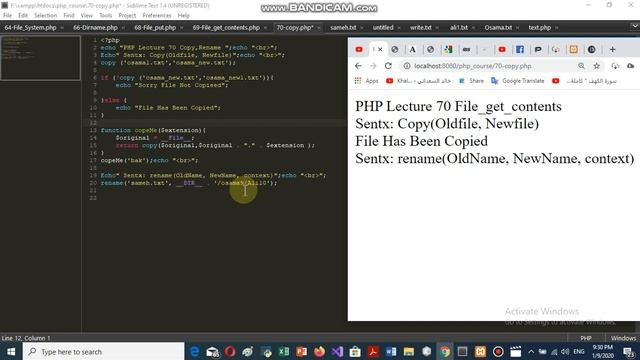
Task: Open the Edit menu
Action: tap(23, 16)
